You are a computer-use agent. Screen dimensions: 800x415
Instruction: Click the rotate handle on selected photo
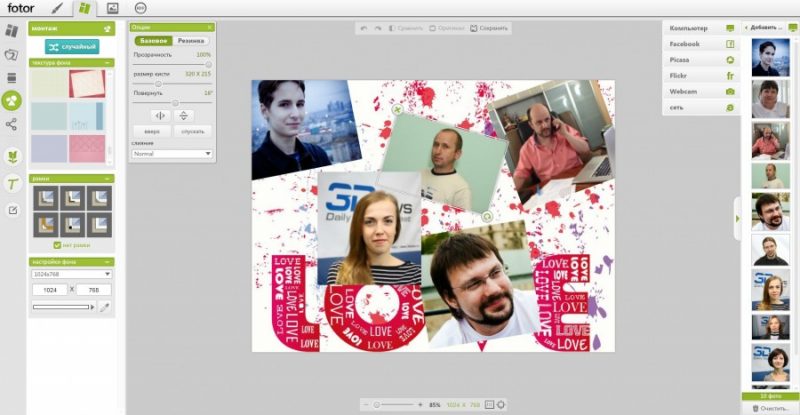[487, 216]
